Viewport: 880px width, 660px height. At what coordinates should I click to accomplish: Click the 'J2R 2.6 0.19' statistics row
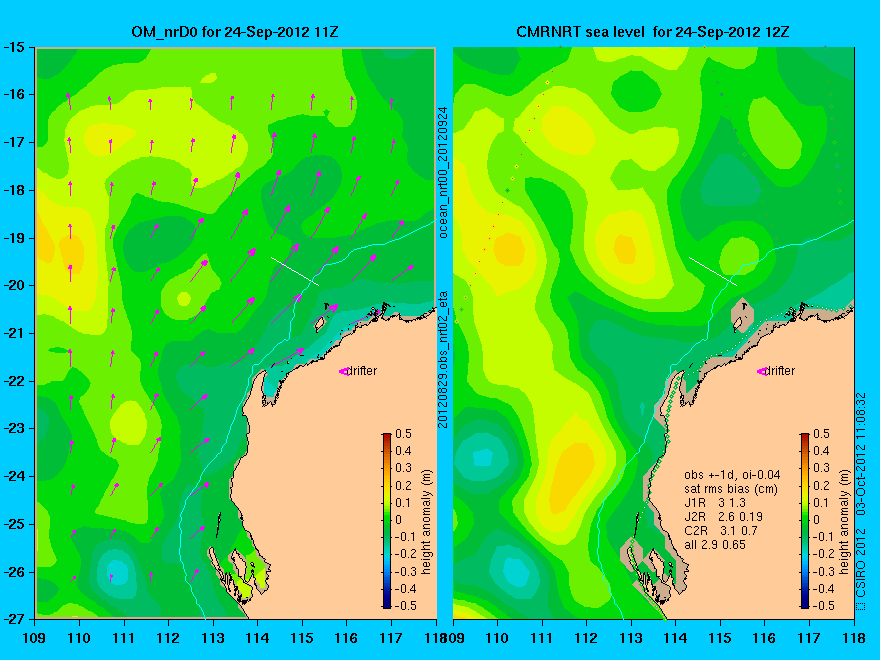point(723,517)
